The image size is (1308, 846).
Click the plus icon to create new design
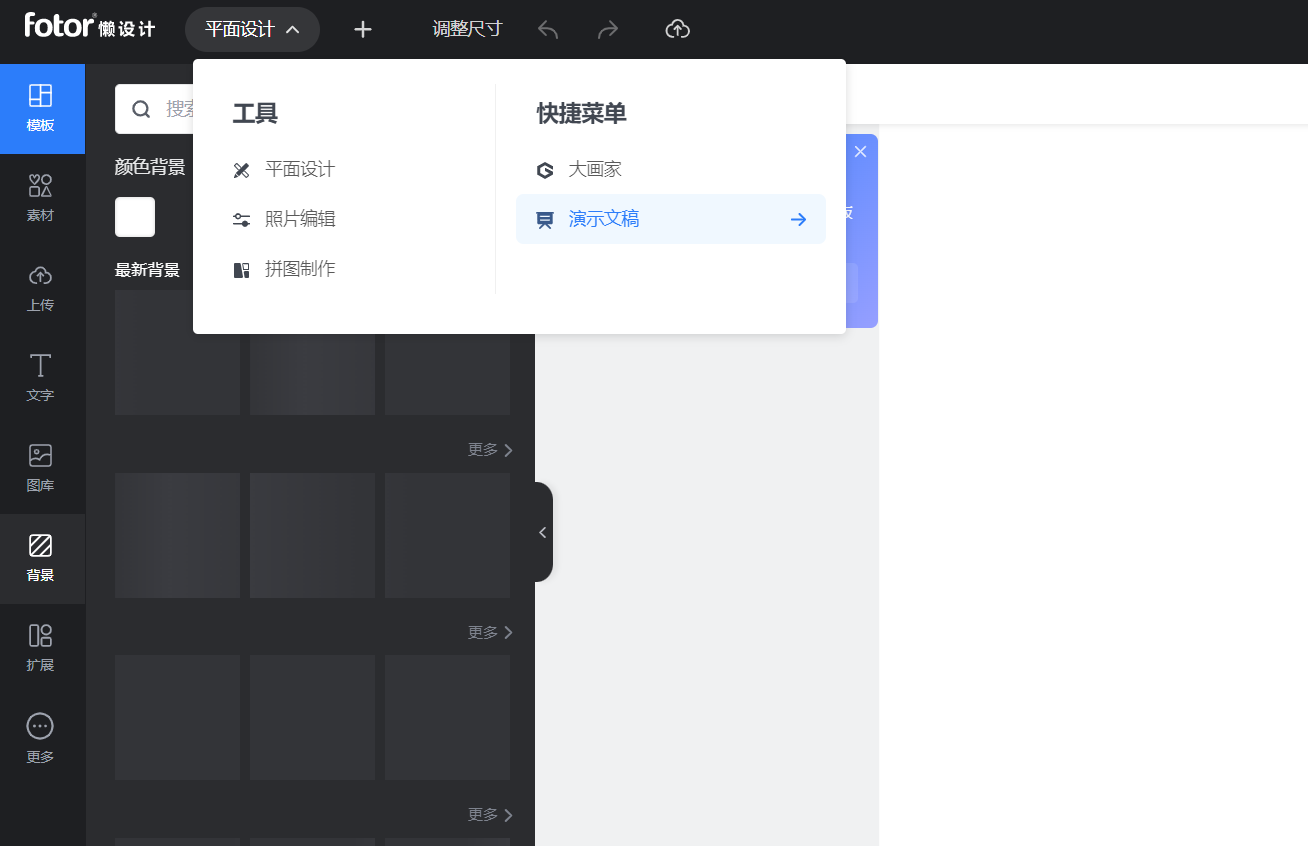click(x=363, y=30)
